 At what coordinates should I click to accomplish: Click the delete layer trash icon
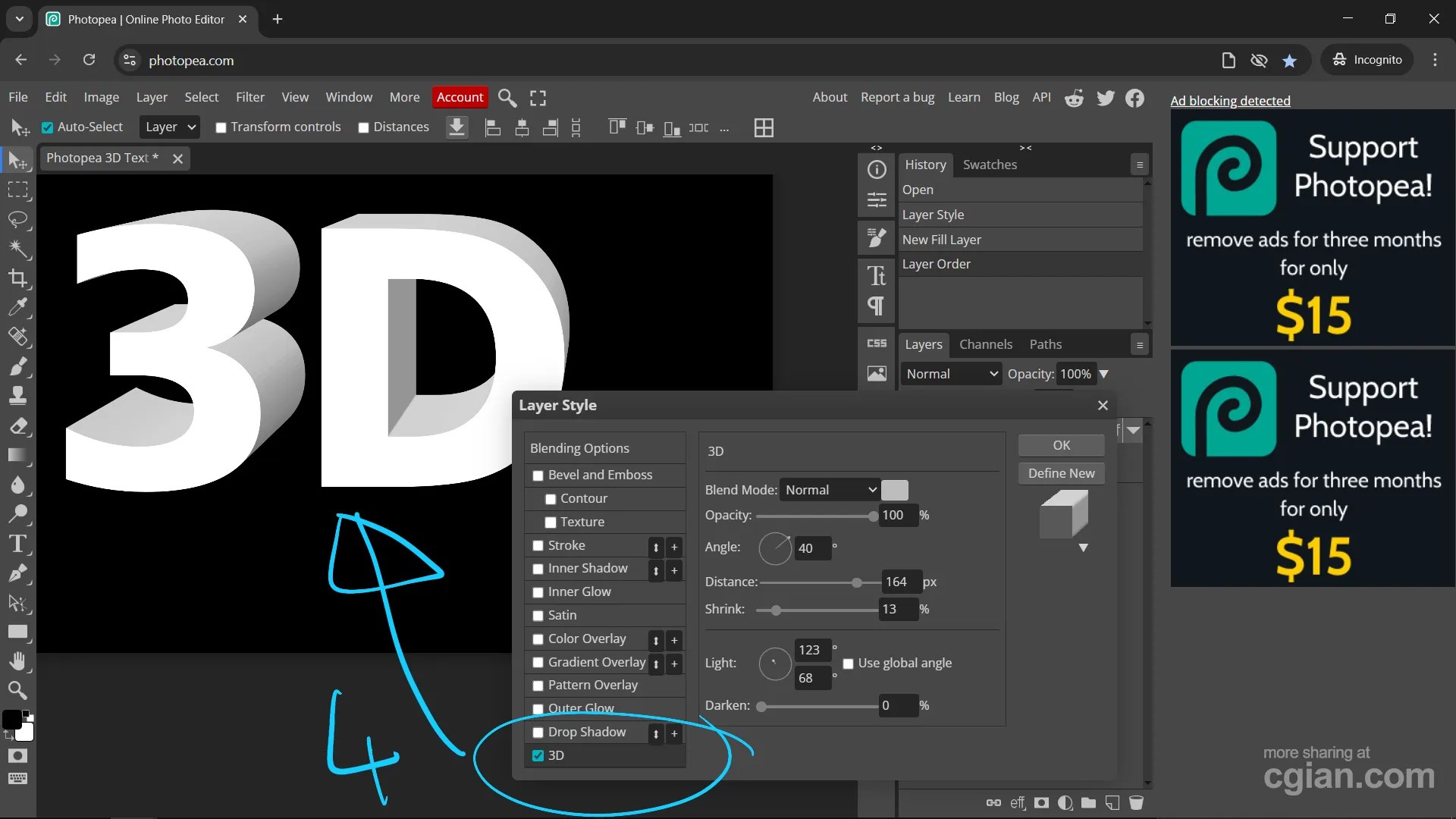(1135, 802)
